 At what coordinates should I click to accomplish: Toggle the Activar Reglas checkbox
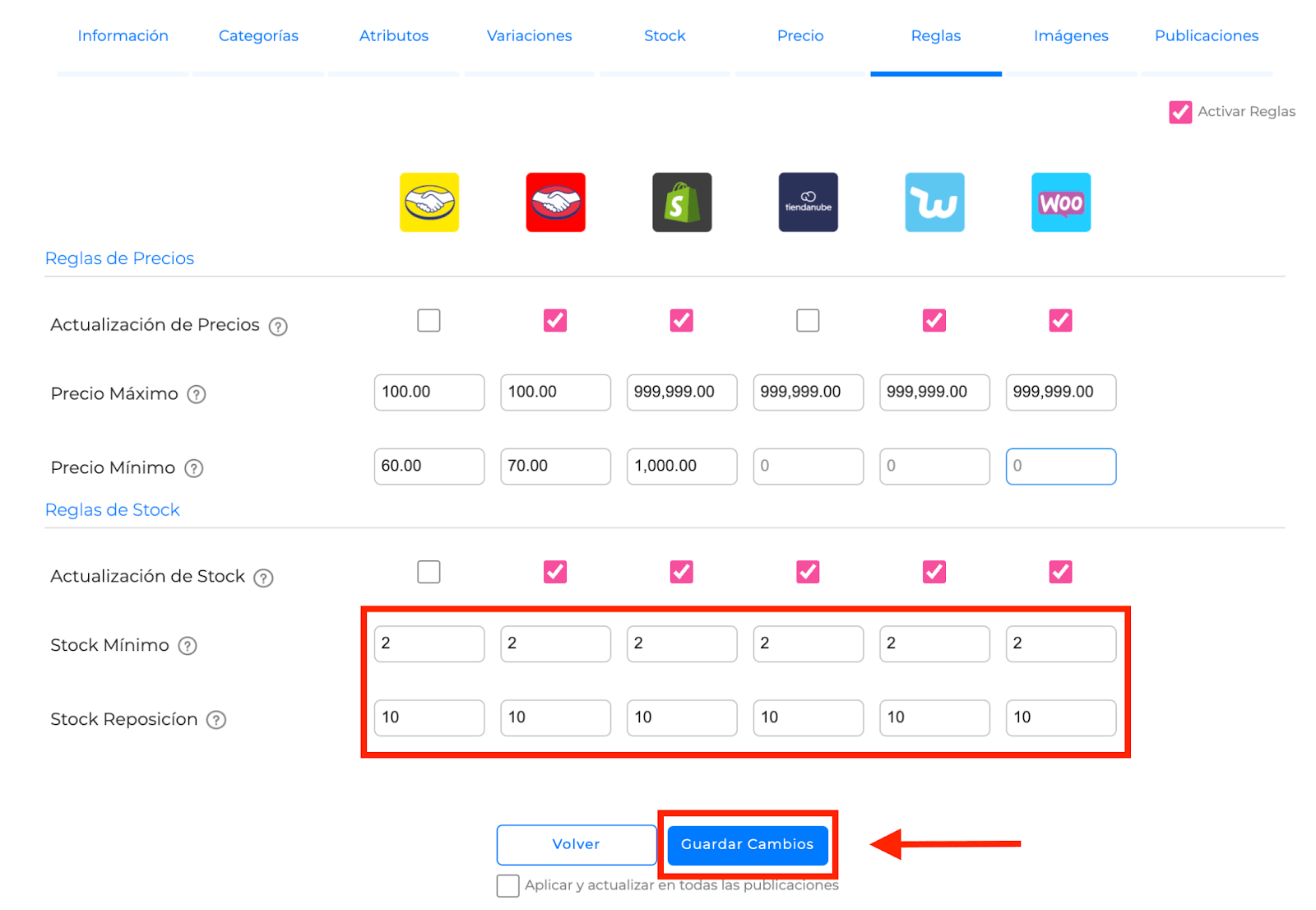[x=1180, y=112]
